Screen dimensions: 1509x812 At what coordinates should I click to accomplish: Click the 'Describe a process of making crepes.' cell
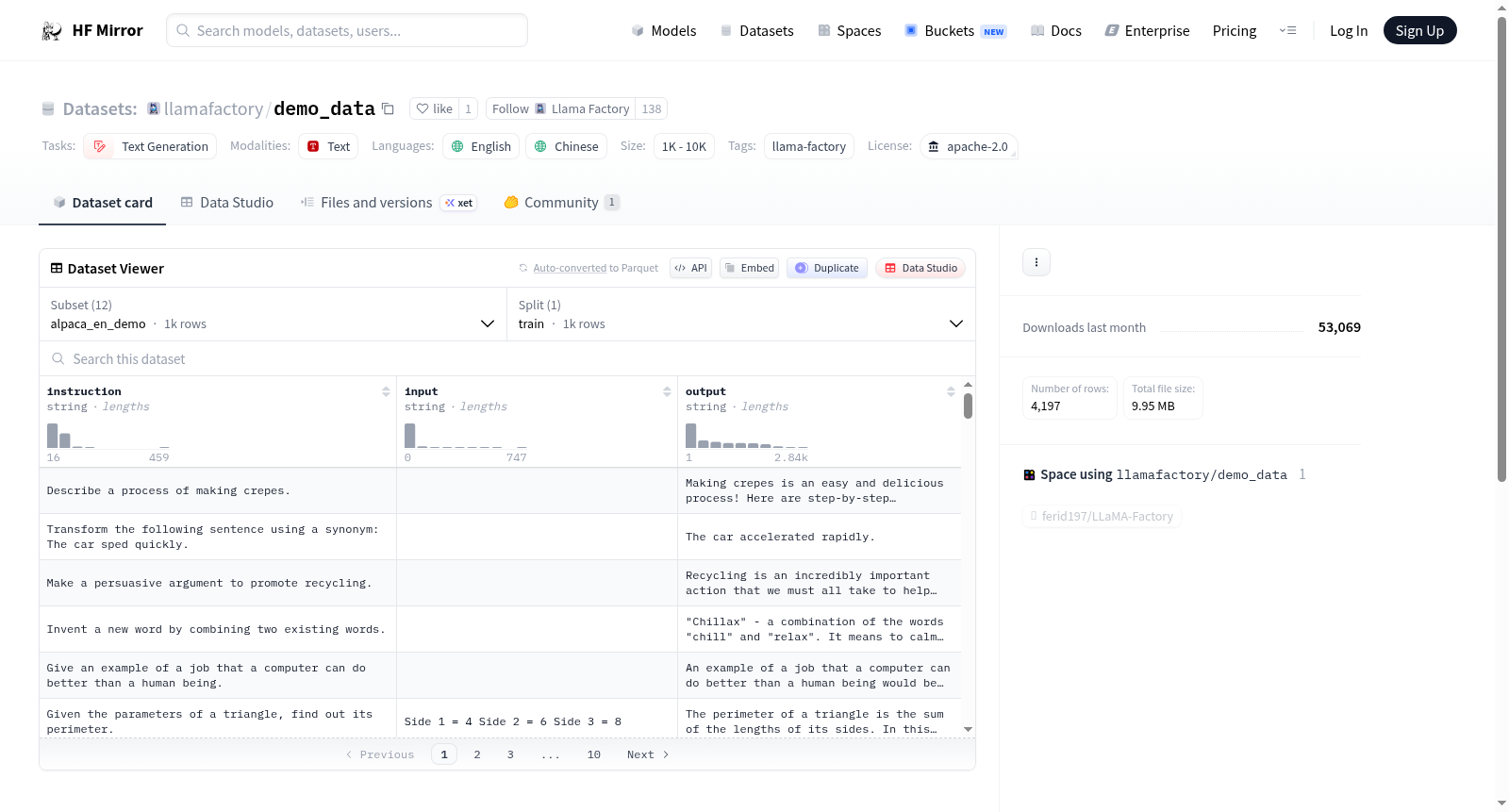click(218, 490)
